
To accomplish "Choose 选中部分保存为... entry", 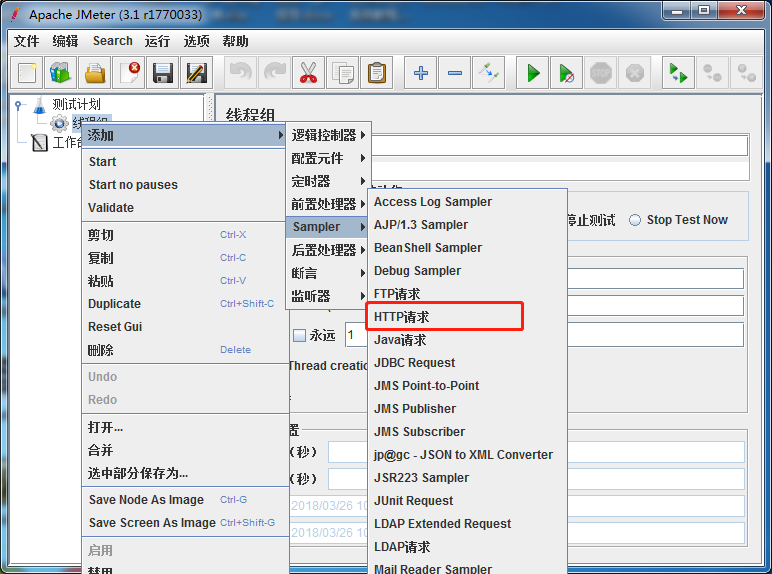I will [x=184, y=474].
